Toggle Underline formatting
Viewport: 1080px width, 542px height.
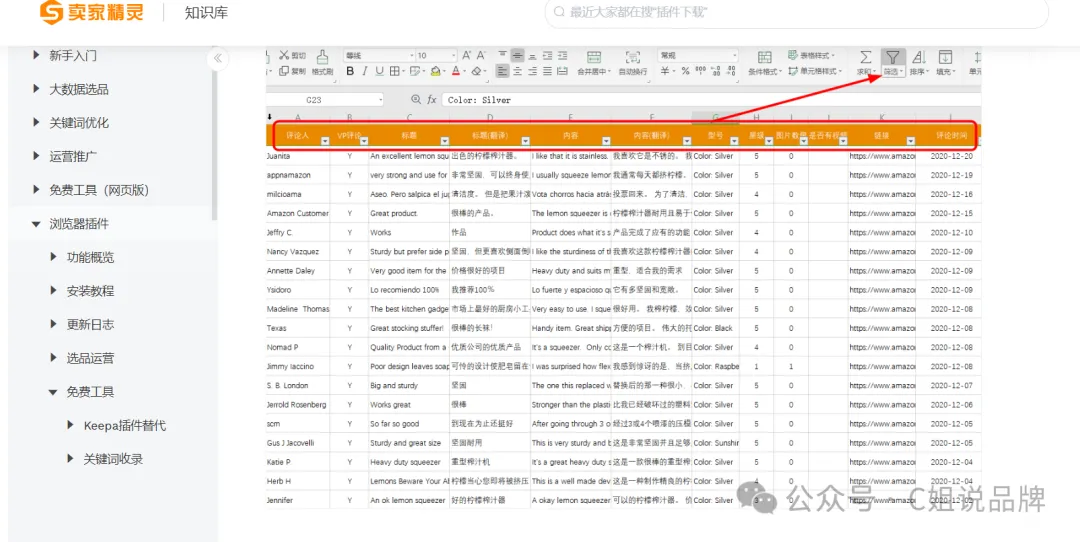pos(380,71)
